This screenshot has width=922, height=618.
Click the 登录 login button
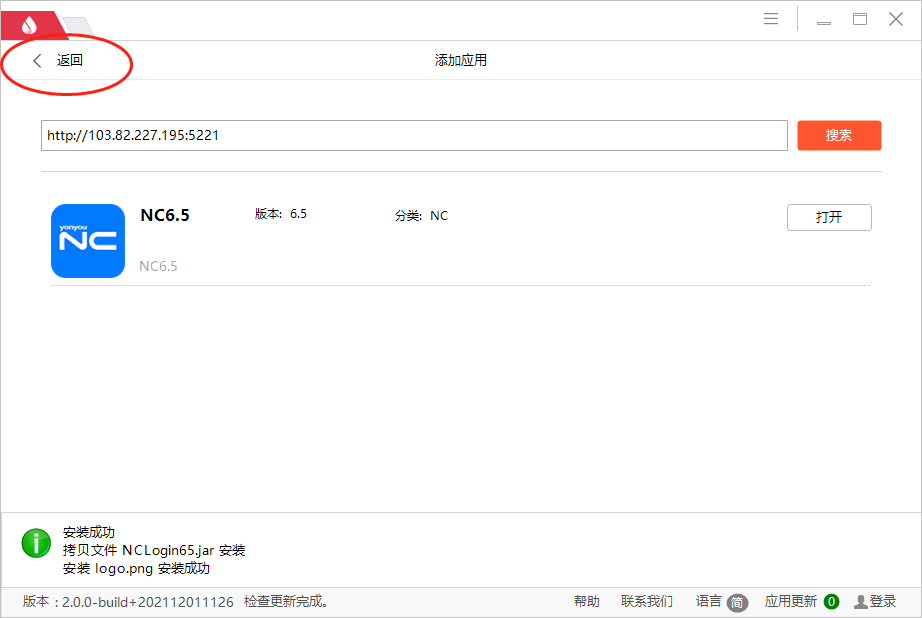(x=875, y=602)
